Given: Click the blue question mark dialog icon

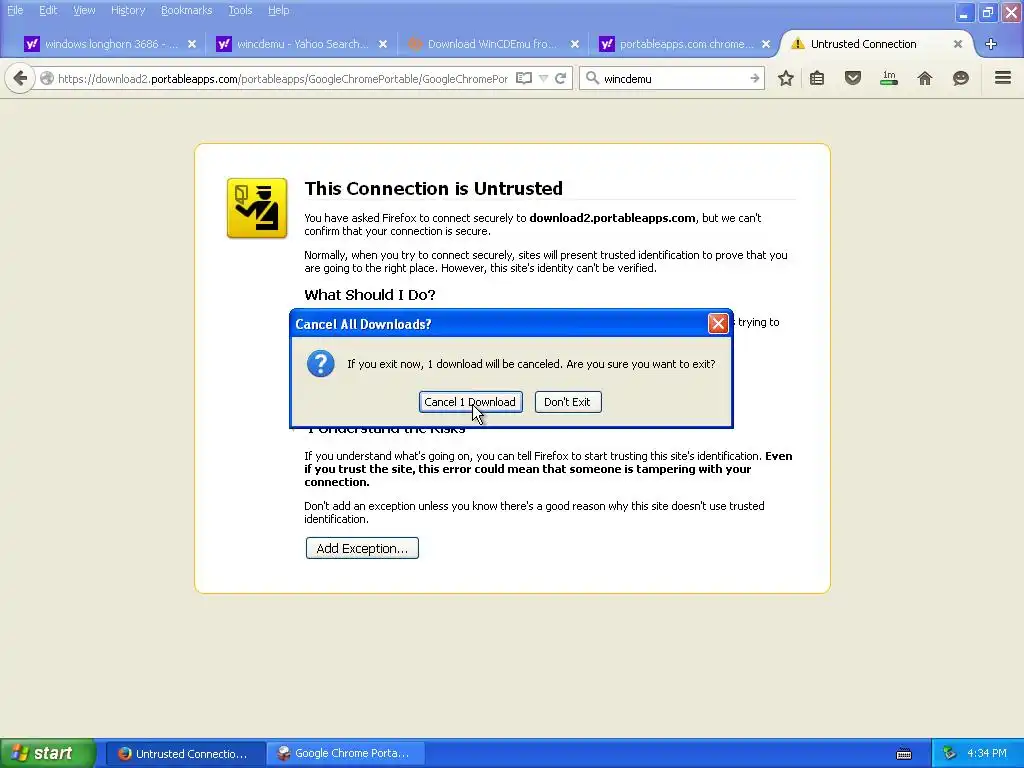Looking at the screenshot, I should pyautogui.click(x=321, y=363).
